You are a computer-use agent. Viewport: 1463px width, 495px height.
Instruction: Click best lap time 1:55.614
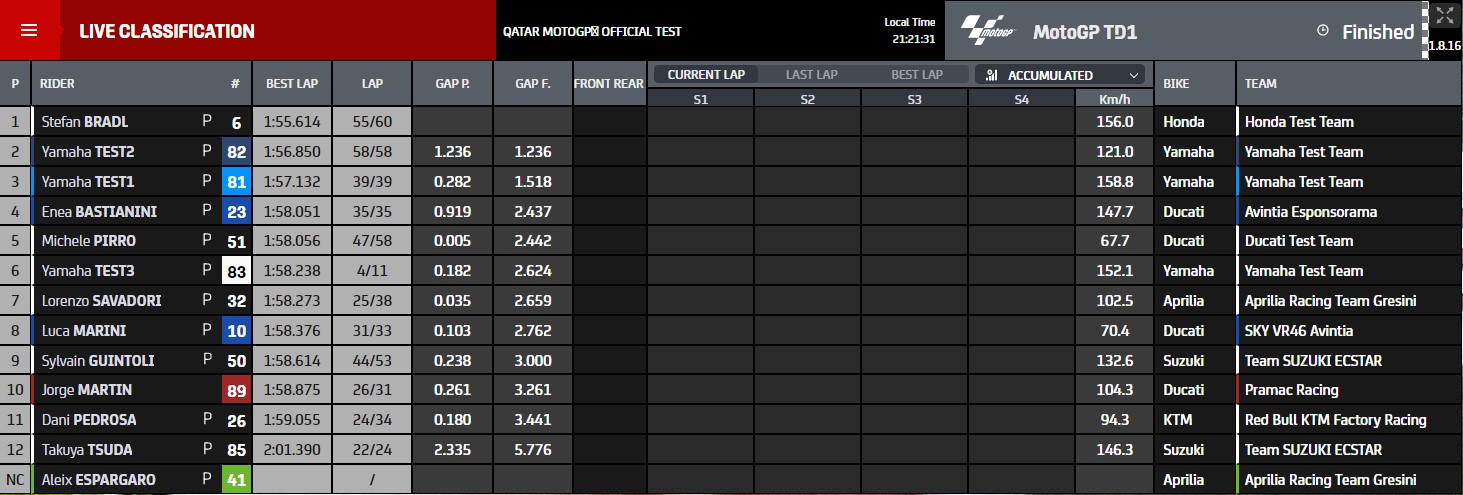(x=292, y=122)
